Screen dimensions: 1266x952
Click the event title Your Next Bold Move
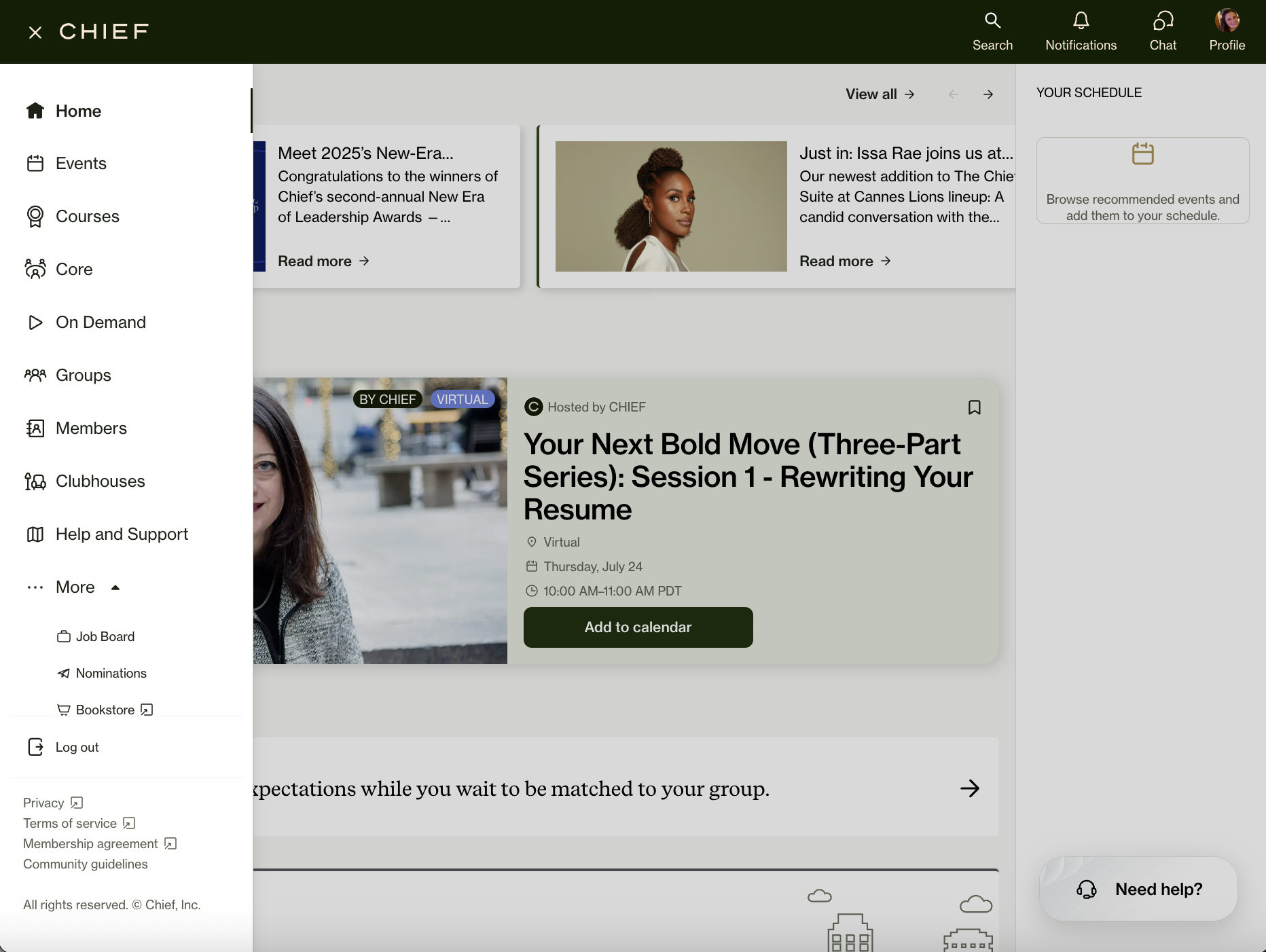point(748,477)
